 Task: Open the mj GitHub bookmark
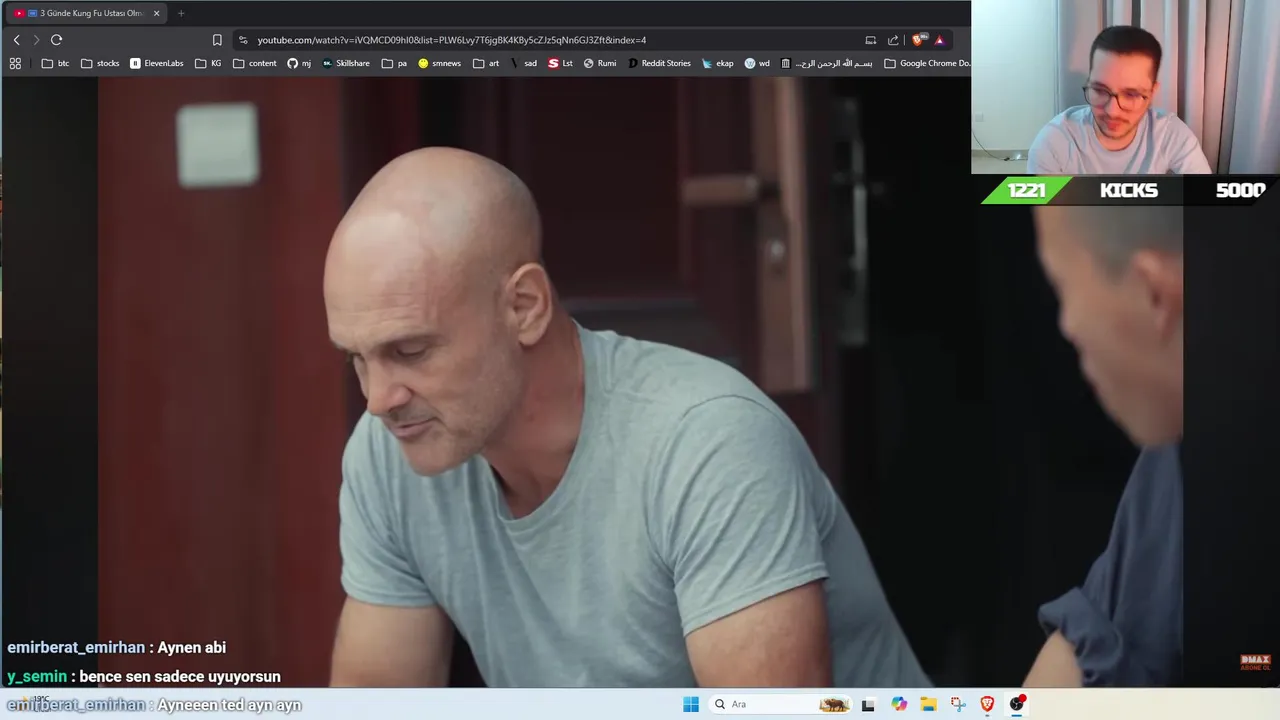tap(299, 63)
